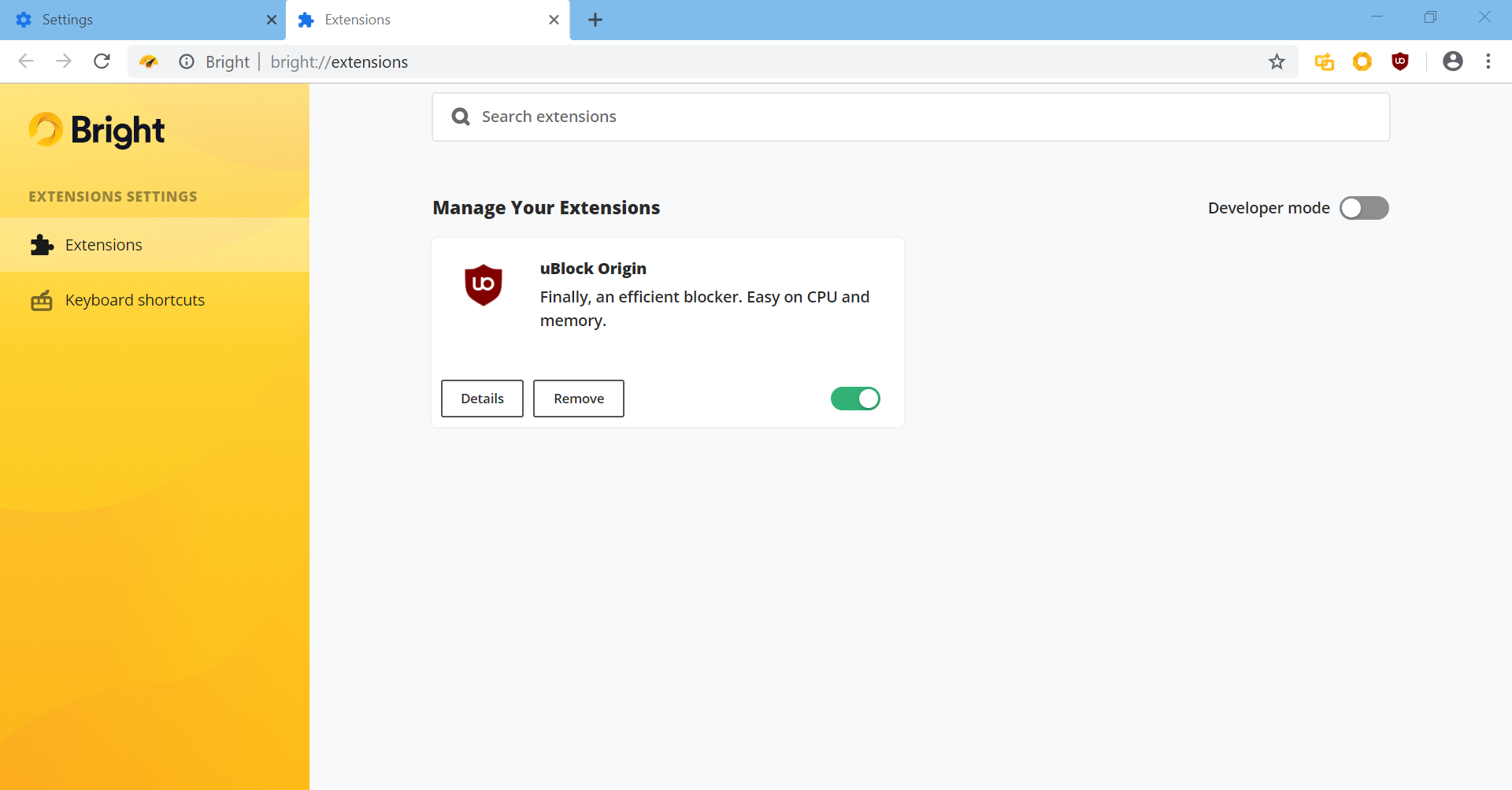Close the Settings tab
Viewport: 1512px width, 790px height.
[x=272, y=20]
